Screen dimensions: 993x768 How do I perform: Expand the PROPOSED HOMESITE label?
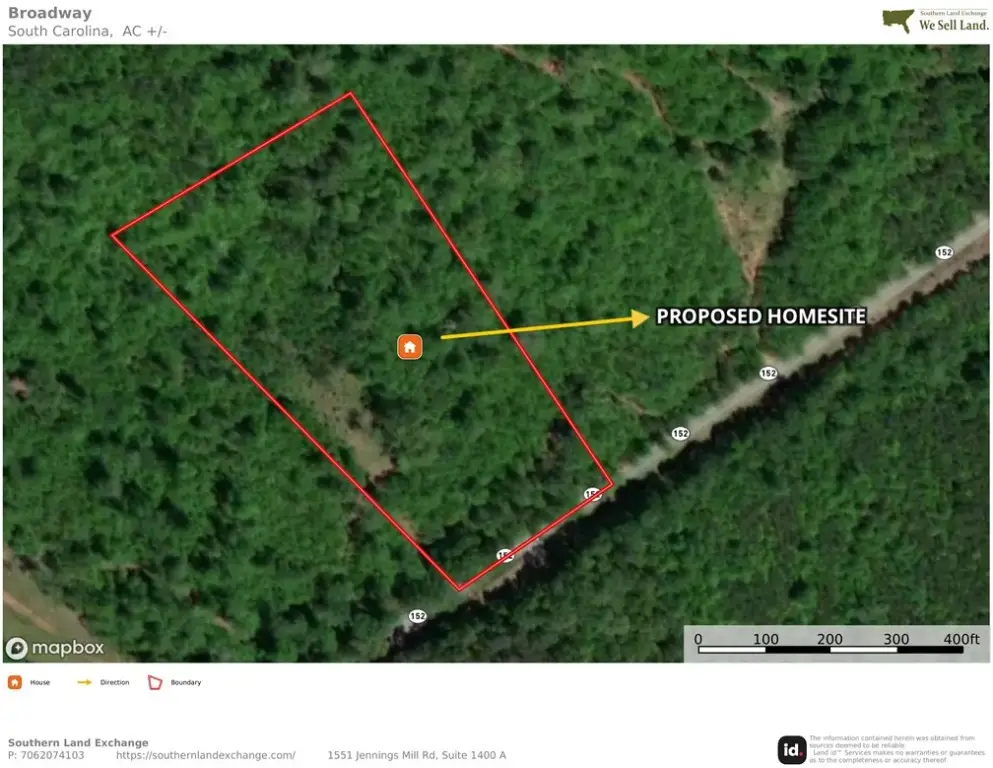point(762,316)
